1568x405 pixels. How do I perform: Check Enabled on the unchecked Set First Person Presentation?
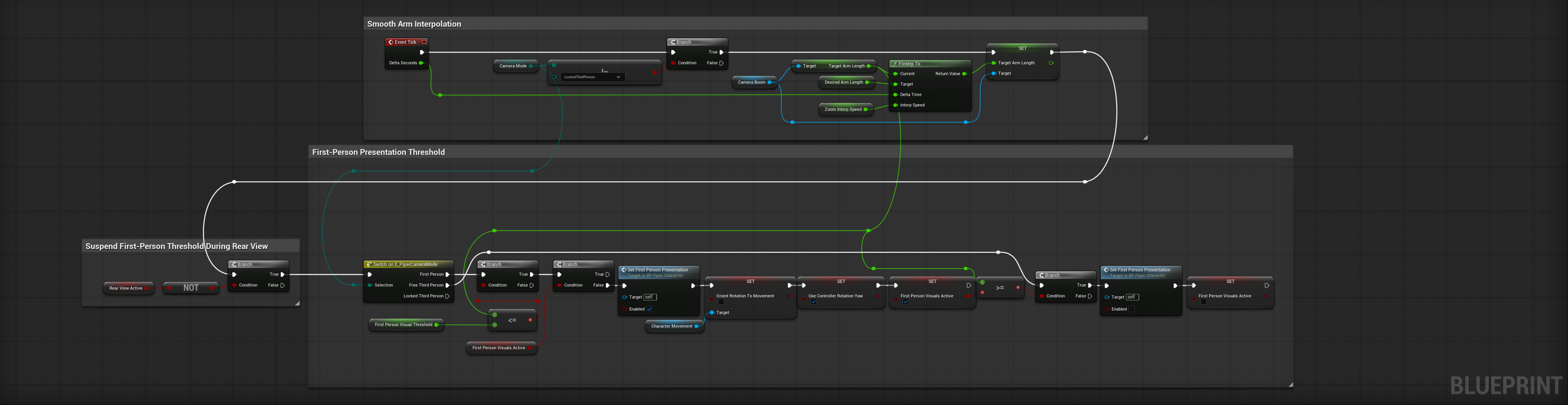(1131, 309)
